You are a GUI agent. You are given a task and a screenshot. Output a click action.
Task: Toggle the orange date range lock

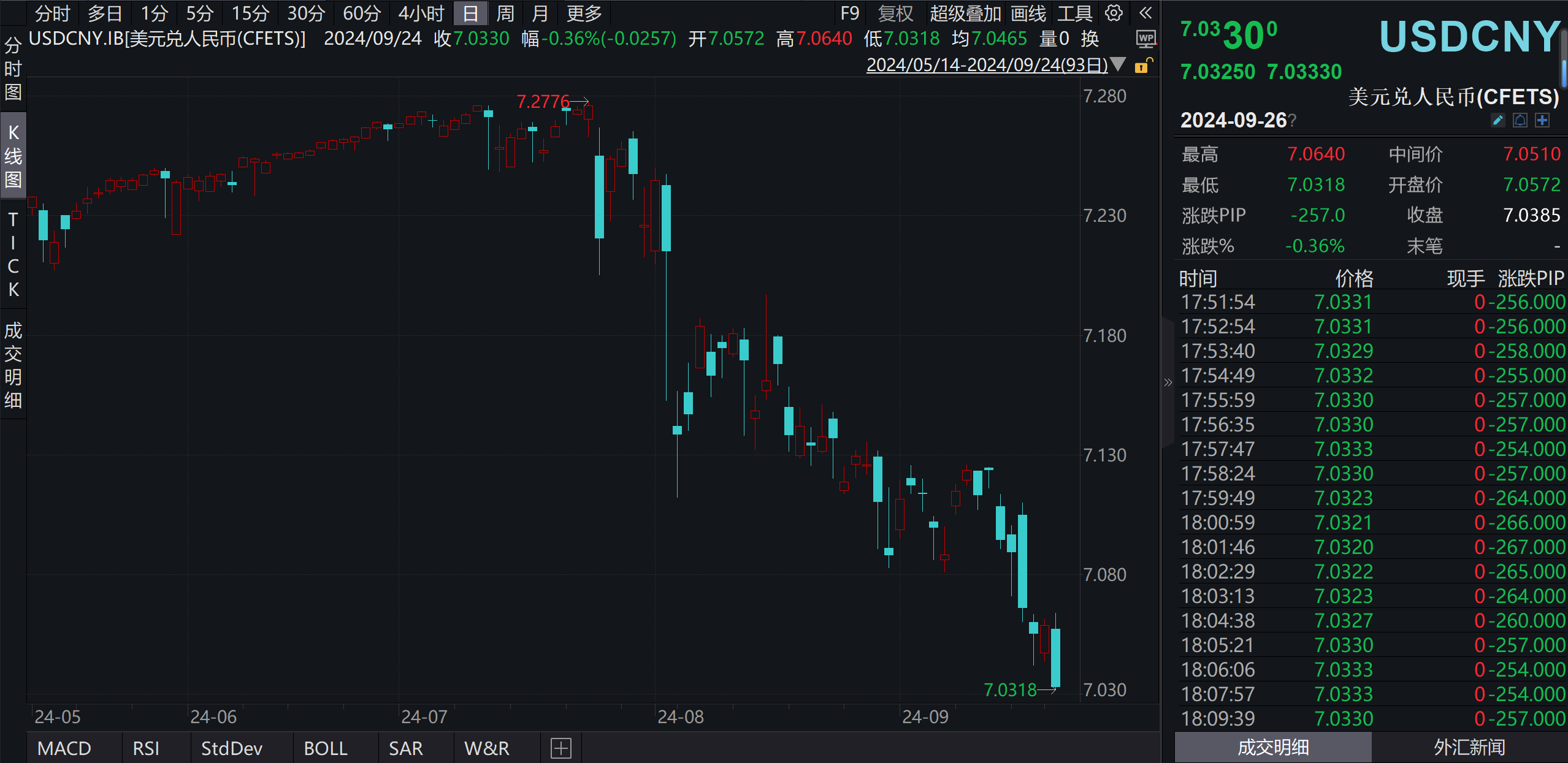pos(1142,66)
